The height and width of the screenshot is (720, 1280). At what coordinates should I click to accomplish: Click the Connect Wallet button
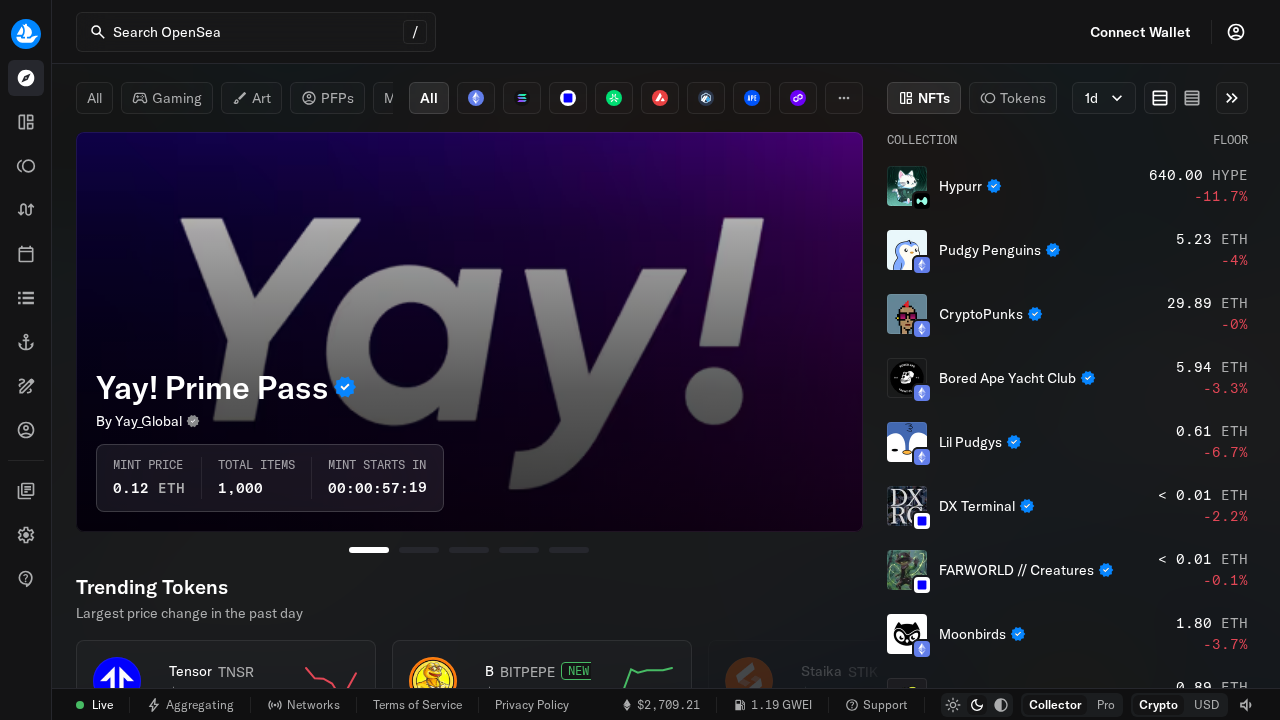click(1140, 32)
